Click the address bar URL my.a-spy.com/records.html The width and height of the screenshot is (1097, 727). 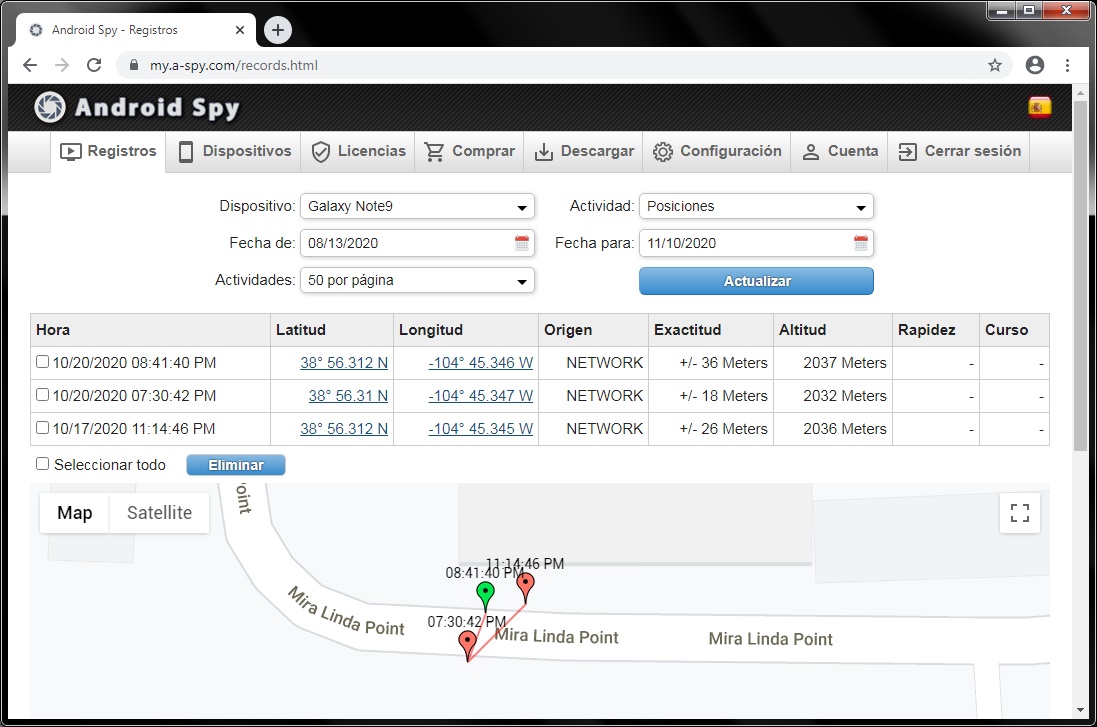tap(234, 65)
